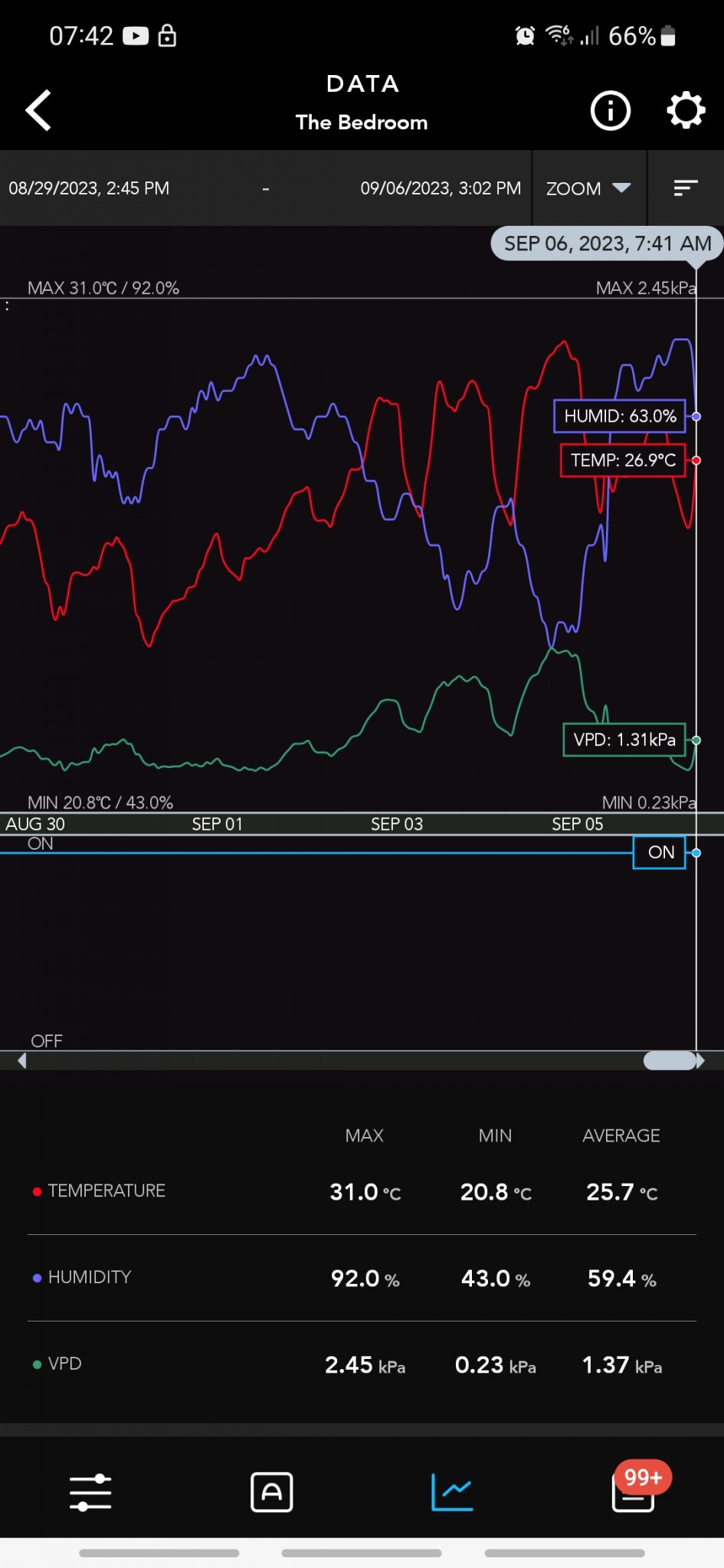
Task: Open end date 09/06/2023 picker
Action: (441, 188)
